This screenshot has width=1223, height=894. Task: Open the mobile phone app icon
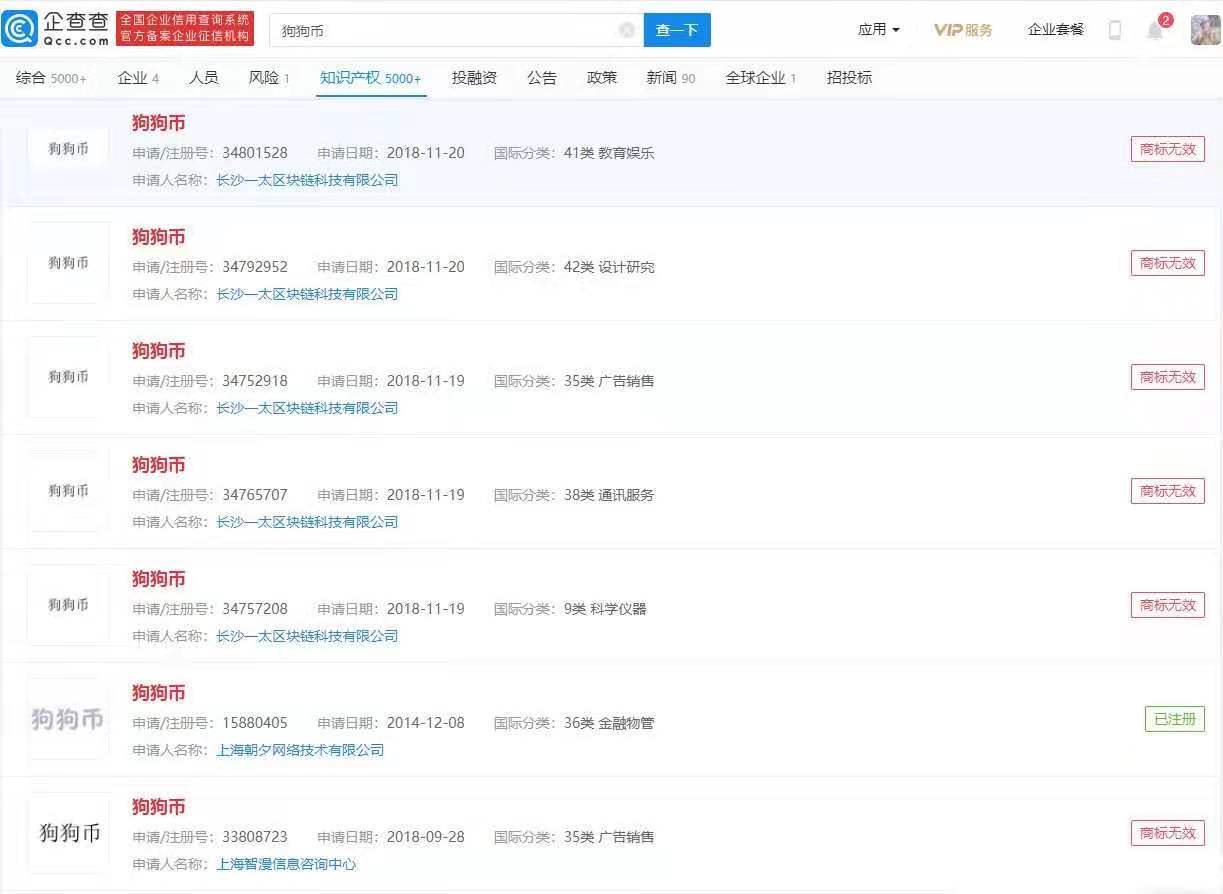tap(1115, 30)
